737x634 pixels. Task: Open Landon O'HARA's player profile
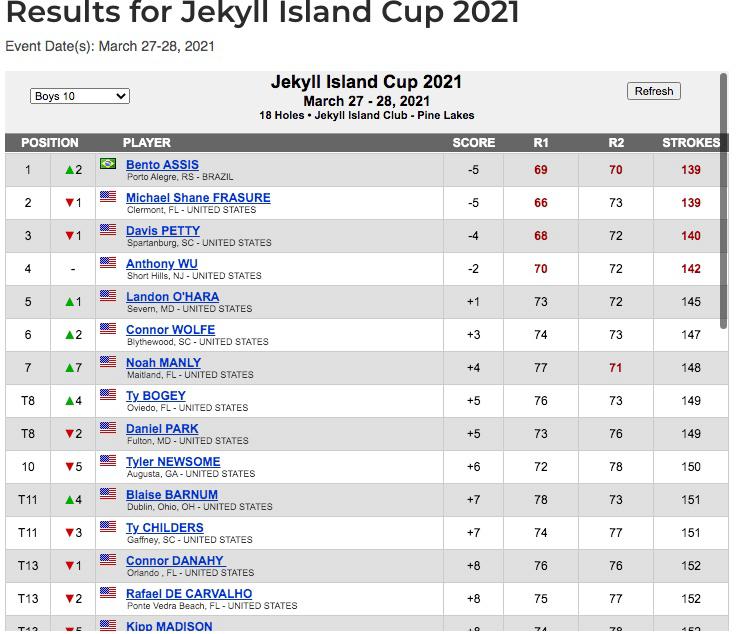(x=172, y=297)
